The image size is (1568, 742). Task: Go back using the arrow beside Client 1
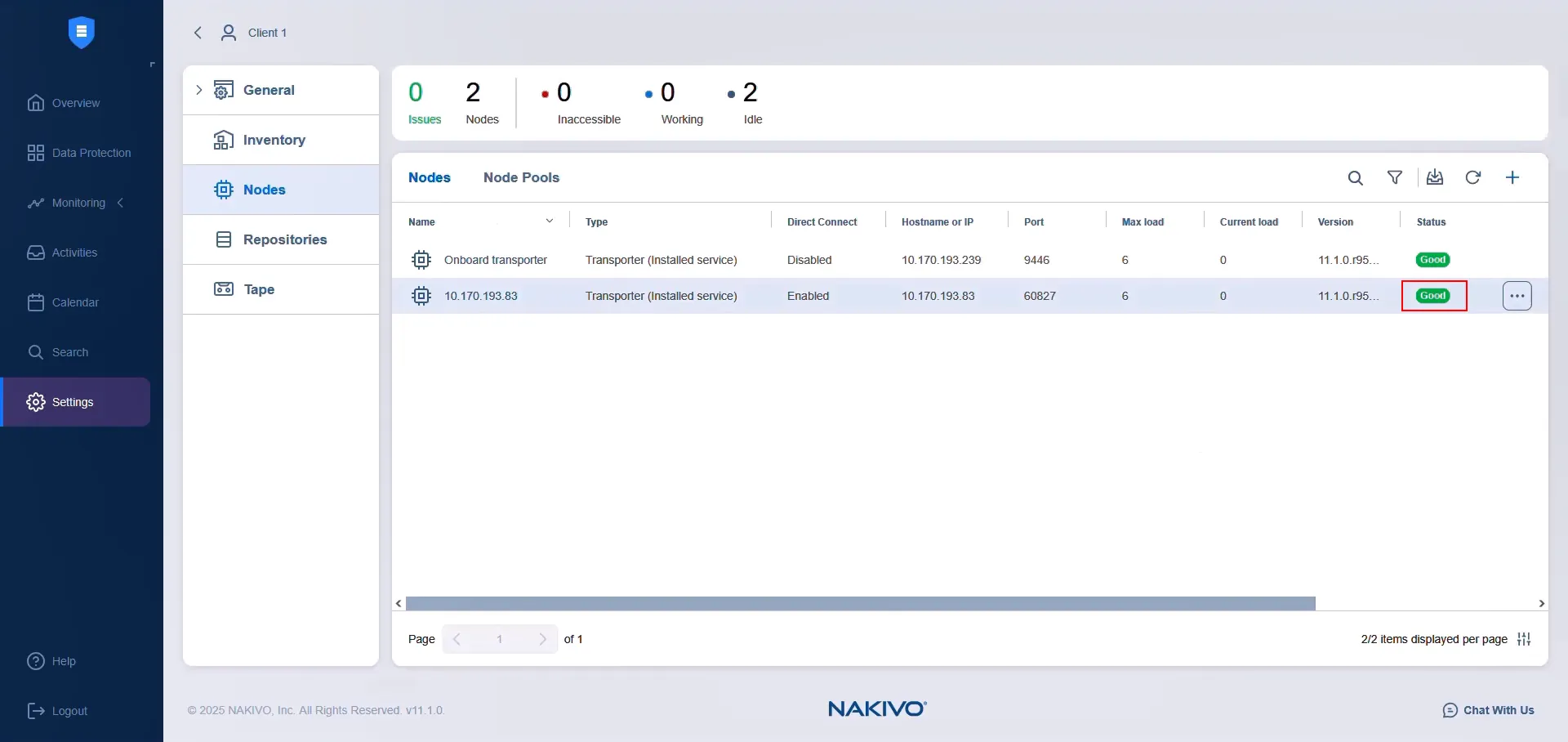198,33
